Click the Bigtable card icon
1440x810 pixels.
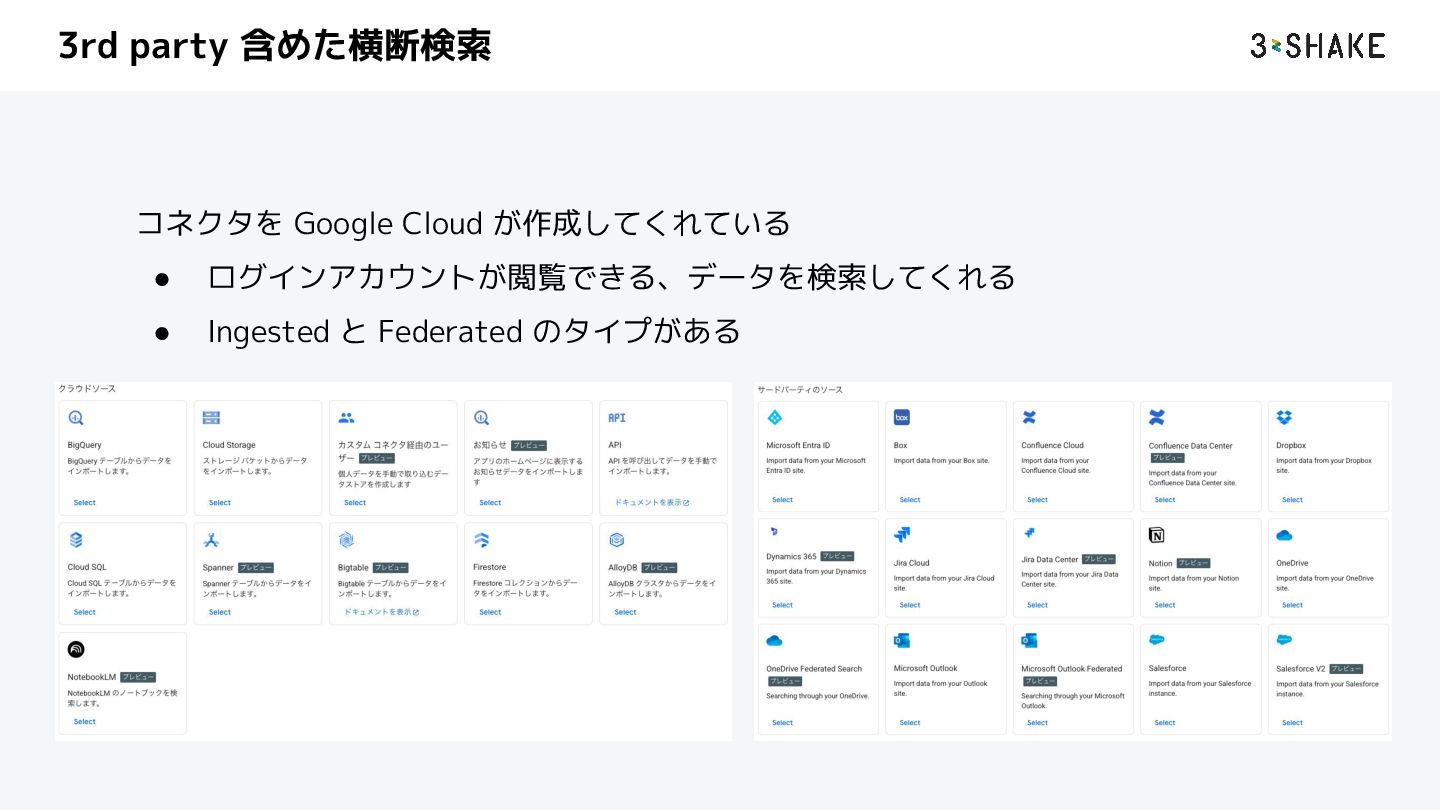(346, 540)
